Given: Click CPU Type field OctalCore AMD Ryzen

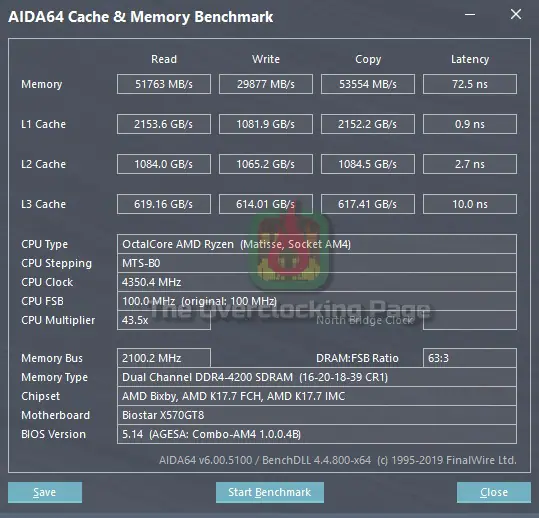Looking at the screenshot, I should pyautogui.click(x=317, y=244).
